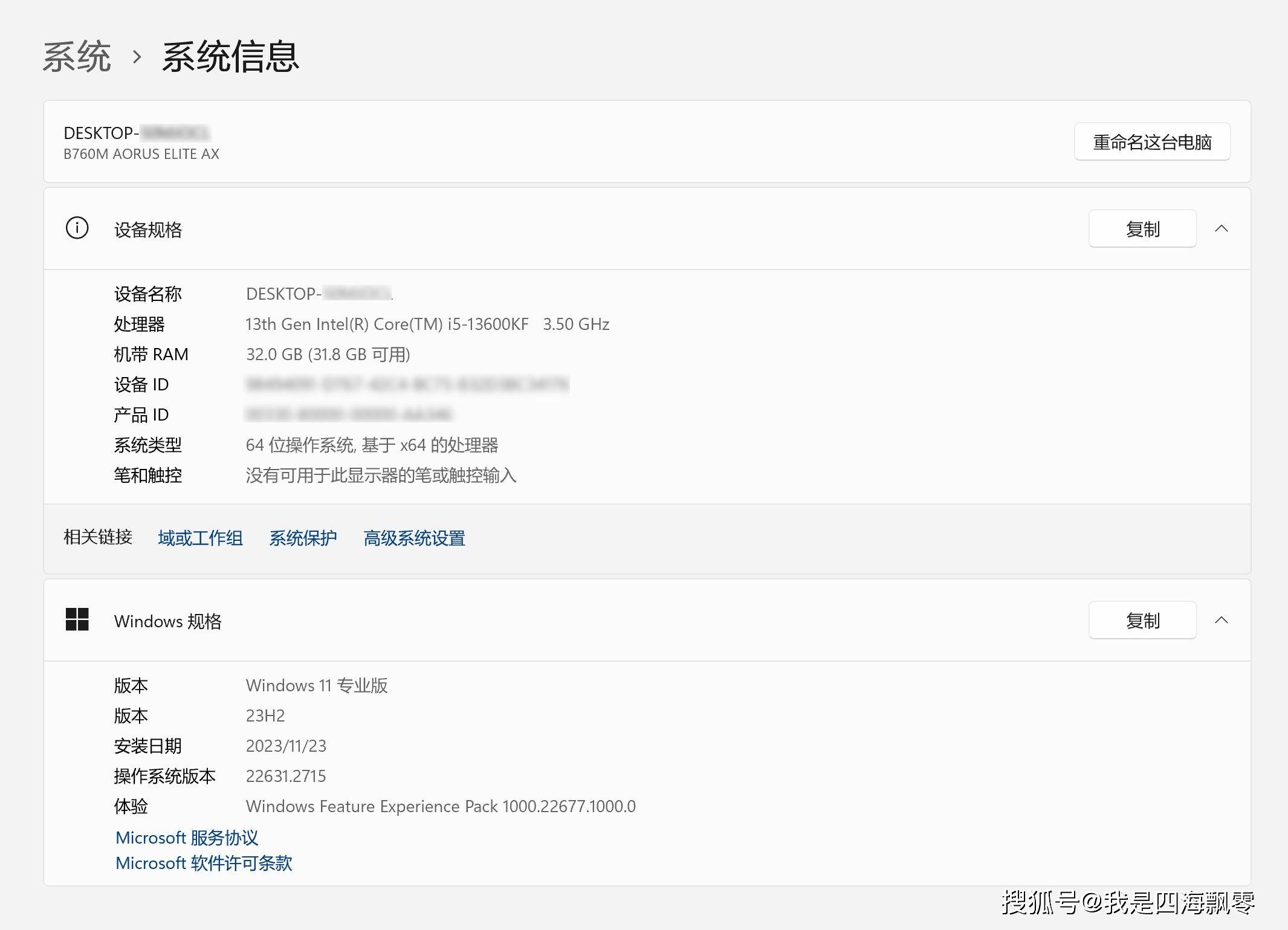Open 高级系统设置 link

click(414, 538)
